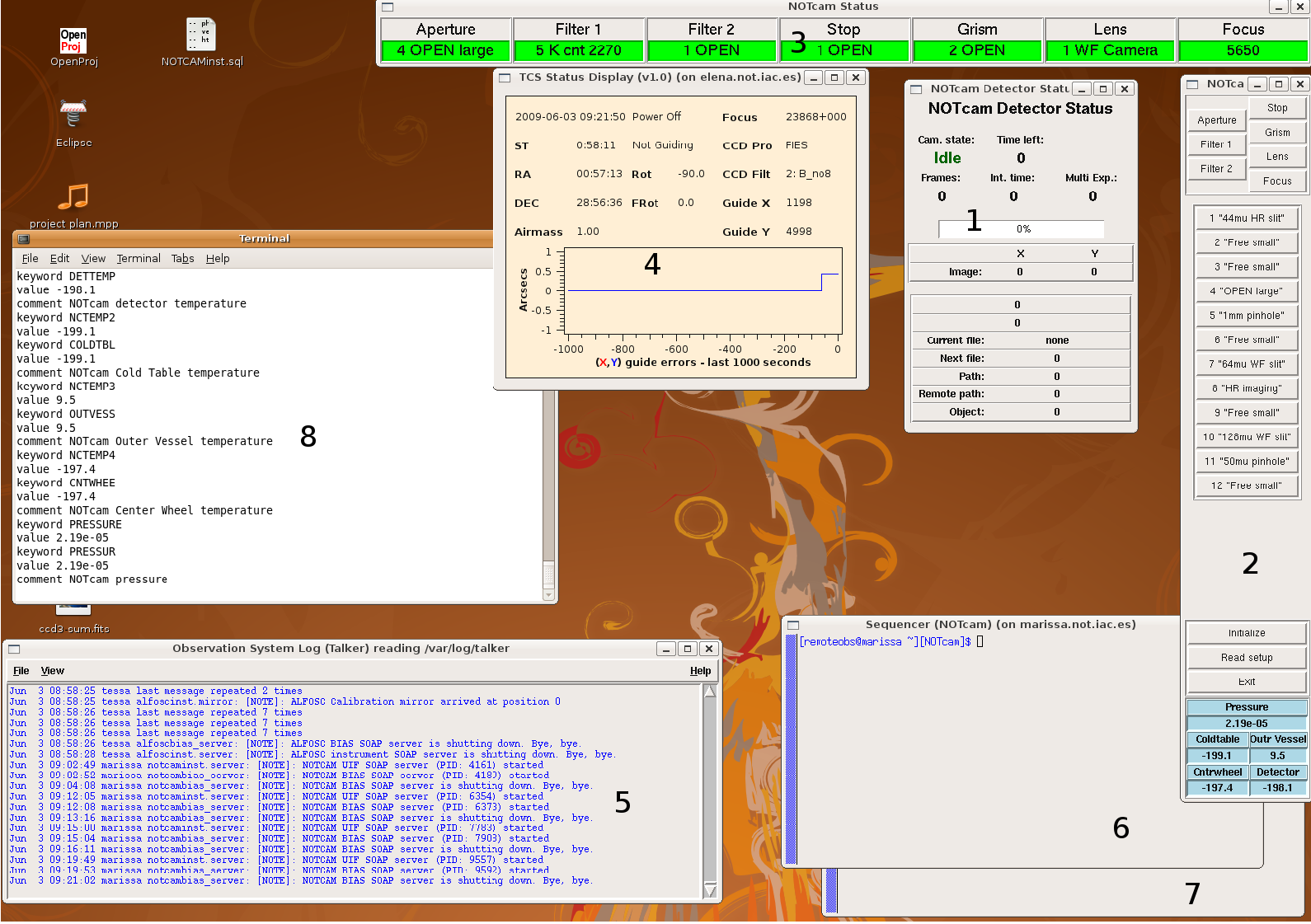Click NOTcam Detector Status window menu icon

pyautogui.click(x=916, y=89)
